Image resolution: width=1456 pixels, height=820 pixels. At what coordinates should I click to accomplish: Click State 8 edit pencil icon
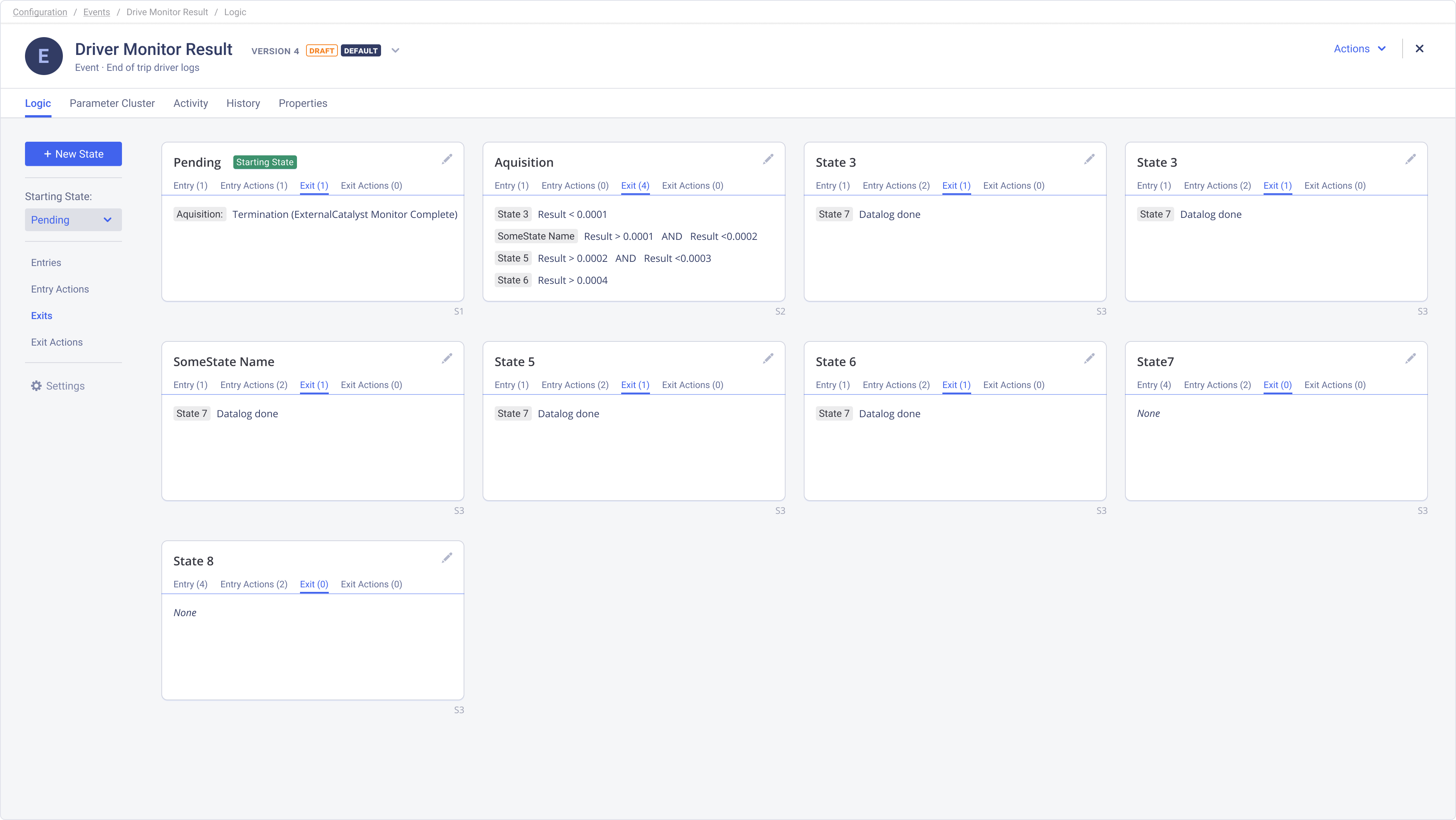point(447,558)
